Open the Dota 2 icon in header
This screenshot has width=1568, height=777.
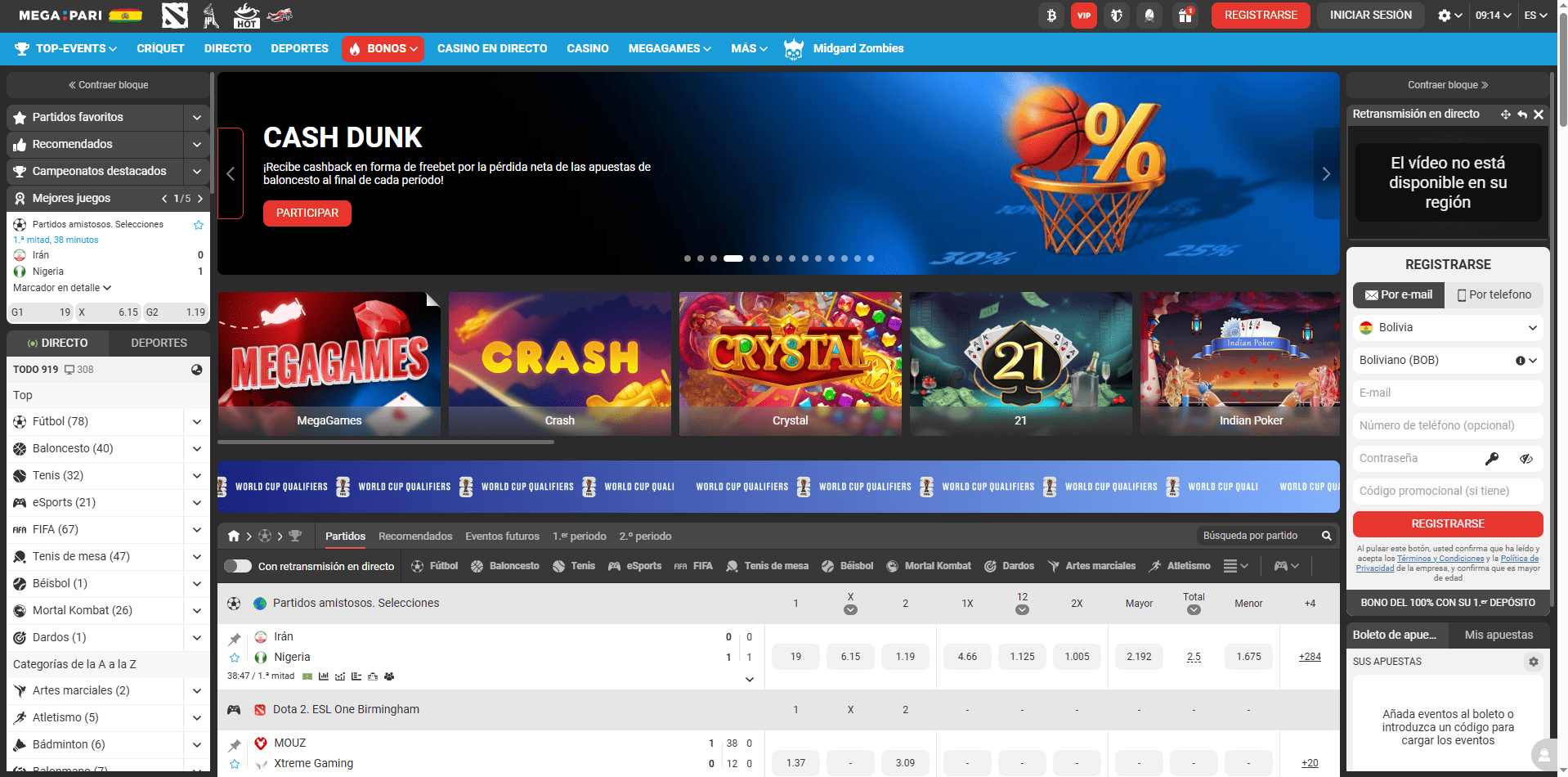pos(175,15)
